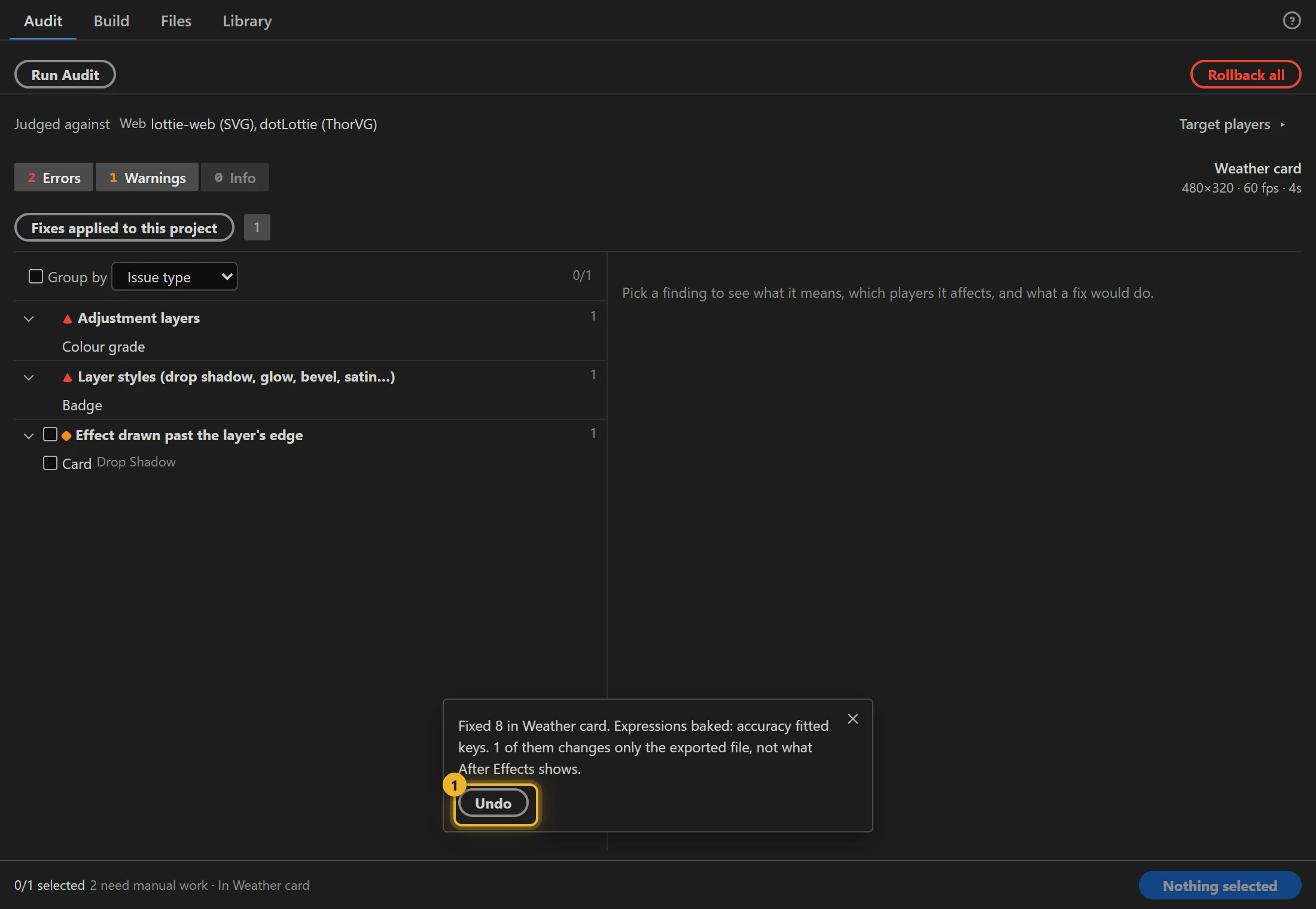
Task: Undo the applied fixes
Action: click(493, 803)
